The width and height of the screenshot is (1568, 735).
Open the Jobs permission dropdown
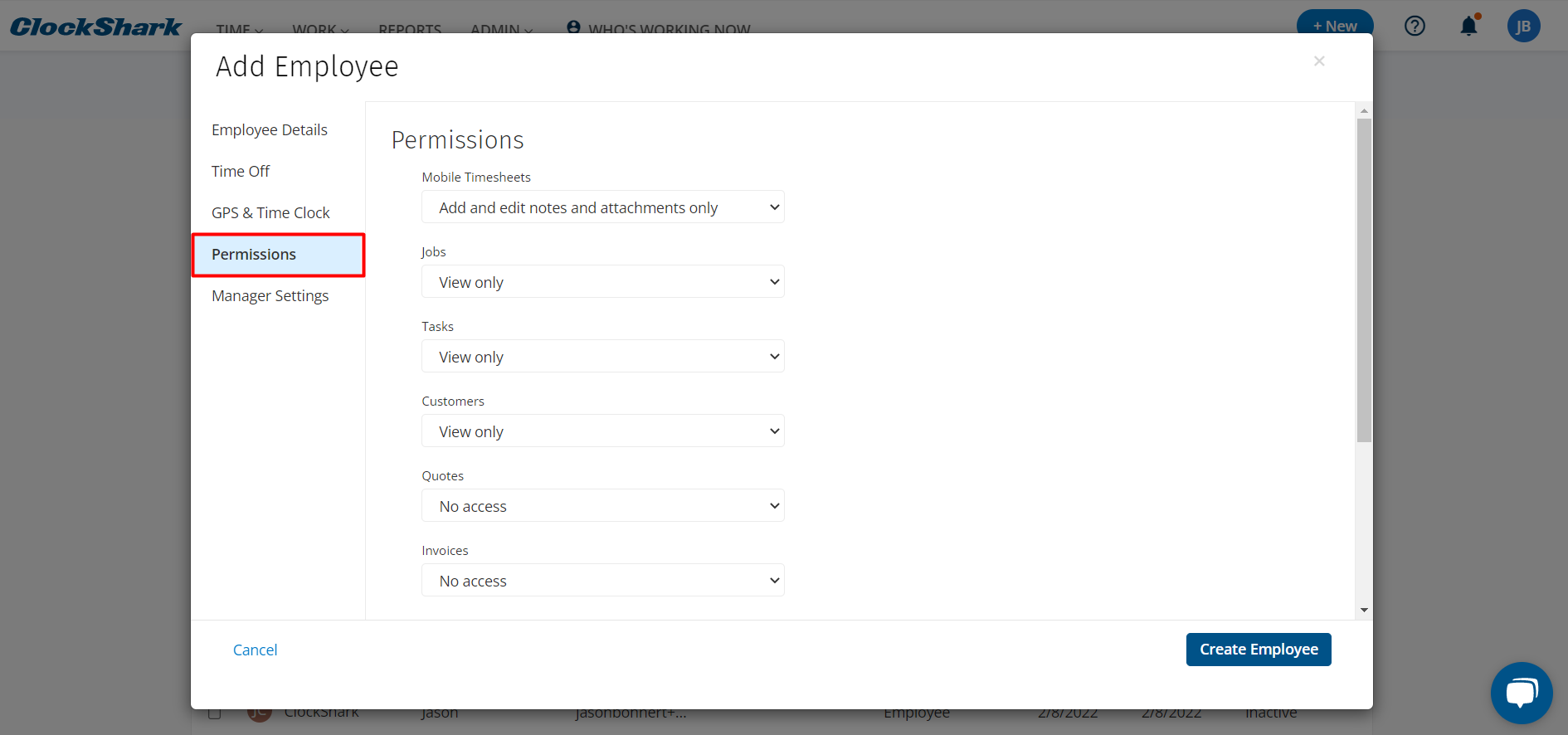pos(602,282)
